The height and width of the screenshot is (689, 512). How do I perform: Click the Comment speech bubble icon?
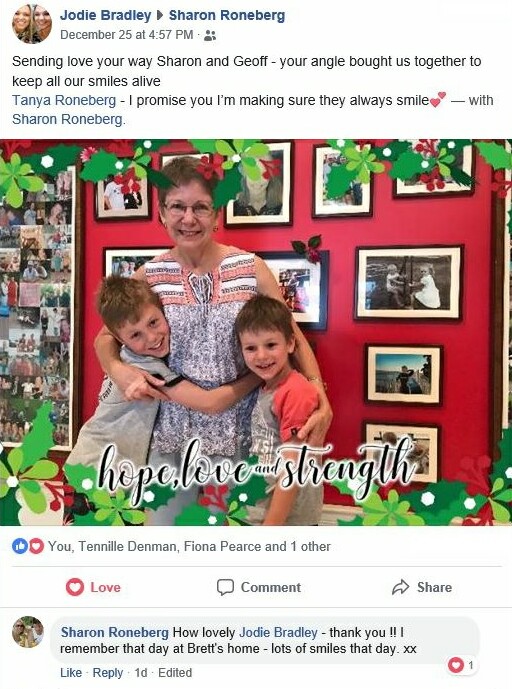coord(225,587)
